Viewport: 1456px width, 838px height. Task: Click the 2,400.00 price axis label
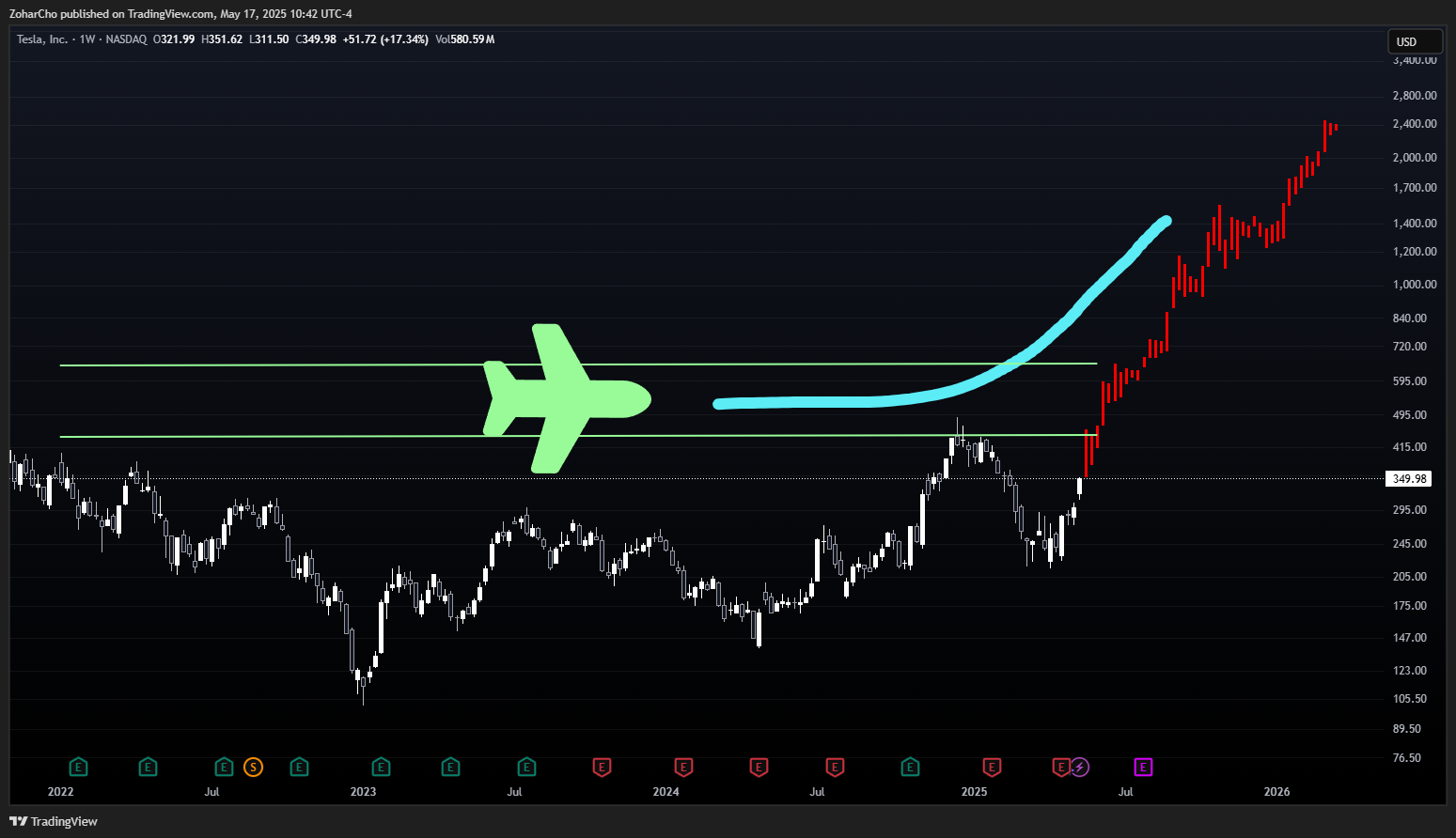click(1415, 124)
